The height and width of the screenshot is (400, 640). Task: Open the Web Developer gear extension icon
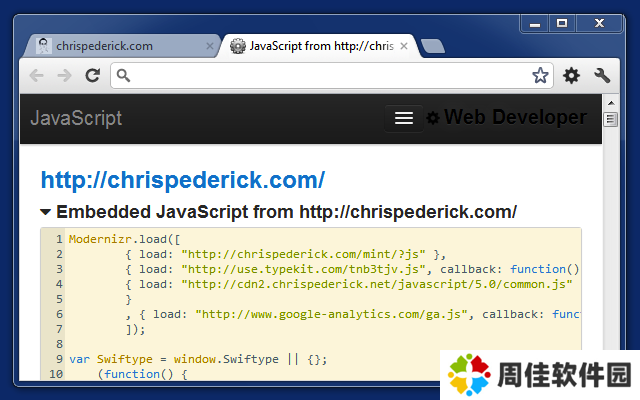(x=571, y=75)
